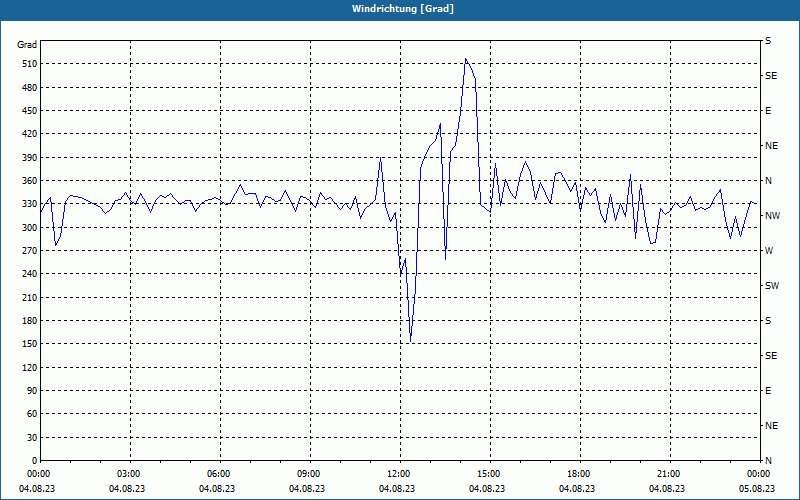Select the 'W' compass label
Viewport: 800px width, 500px height.
coord(769,251)
